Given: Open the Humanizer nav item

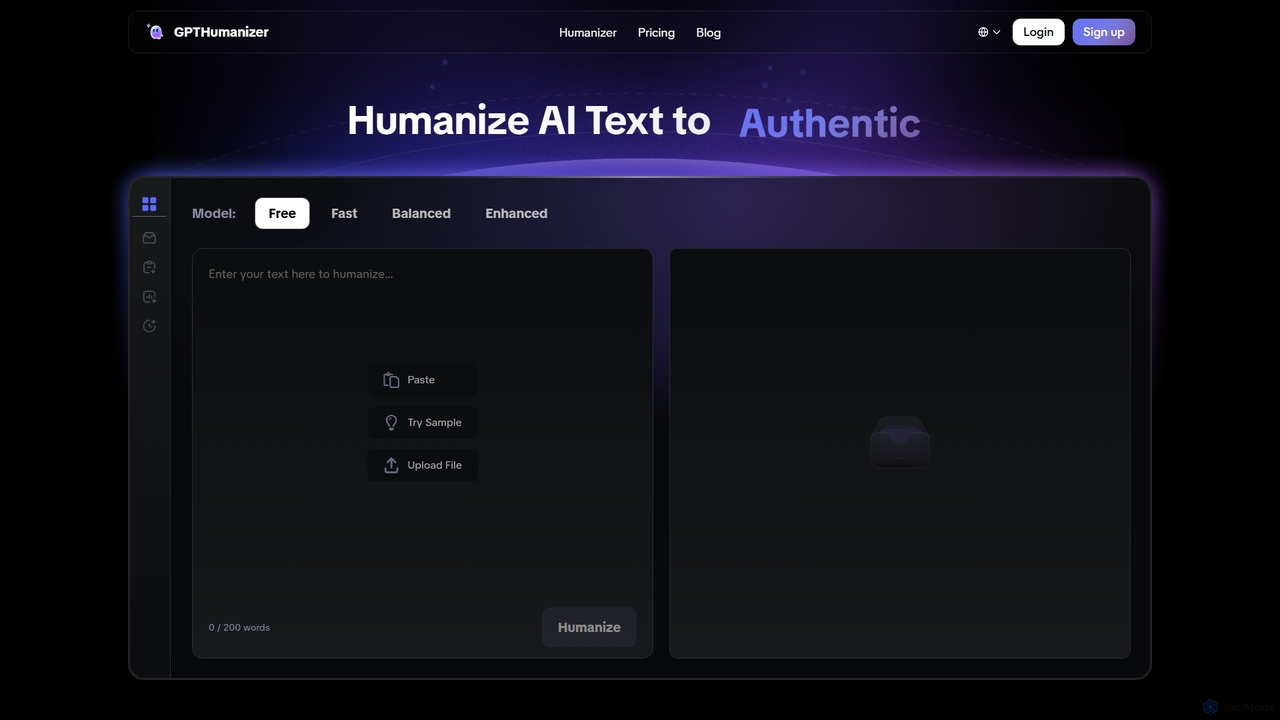Looking at the screenshot, I should pyautogui.click(x=588, y=32).
